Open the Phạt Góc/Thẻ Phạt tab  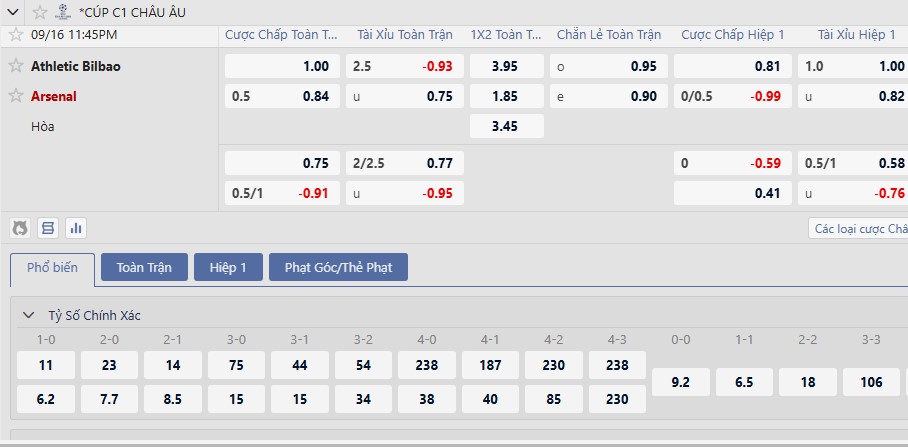[x=338, y=267]
